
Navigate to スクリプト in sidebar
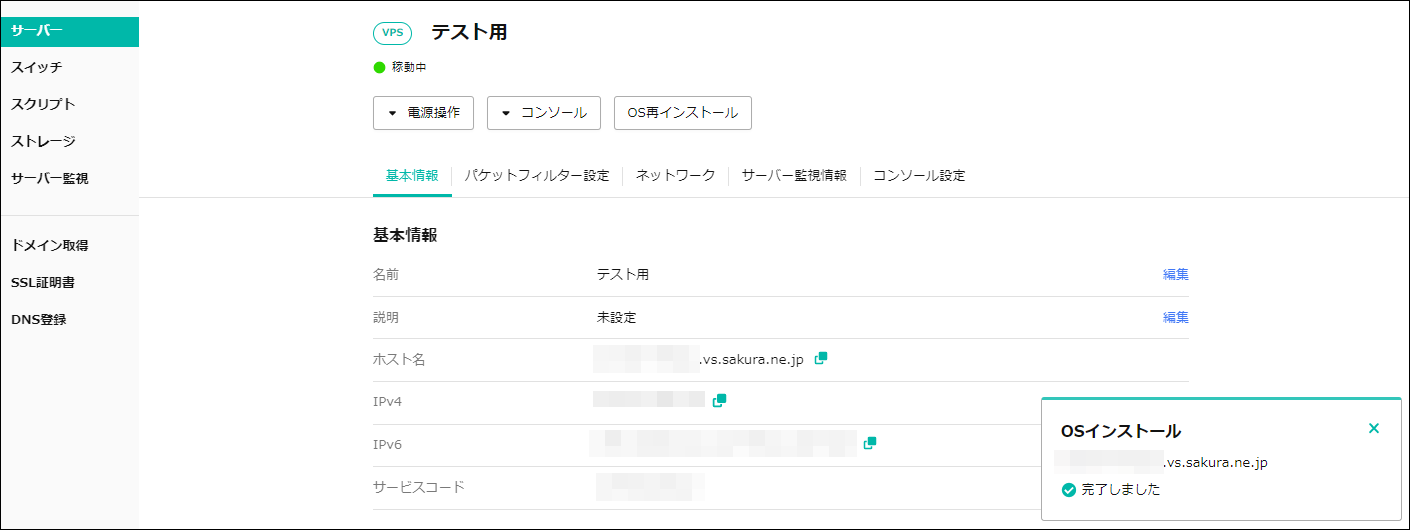coord(43,104)
